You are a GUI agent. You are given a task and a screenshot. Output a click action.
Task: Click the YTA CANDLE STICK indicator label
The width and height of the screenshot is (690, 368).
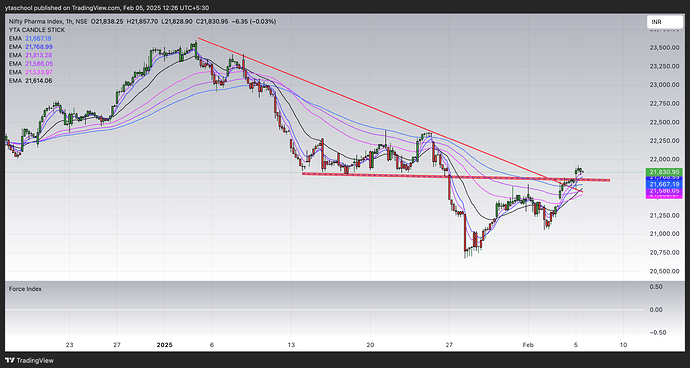(37, 30)
